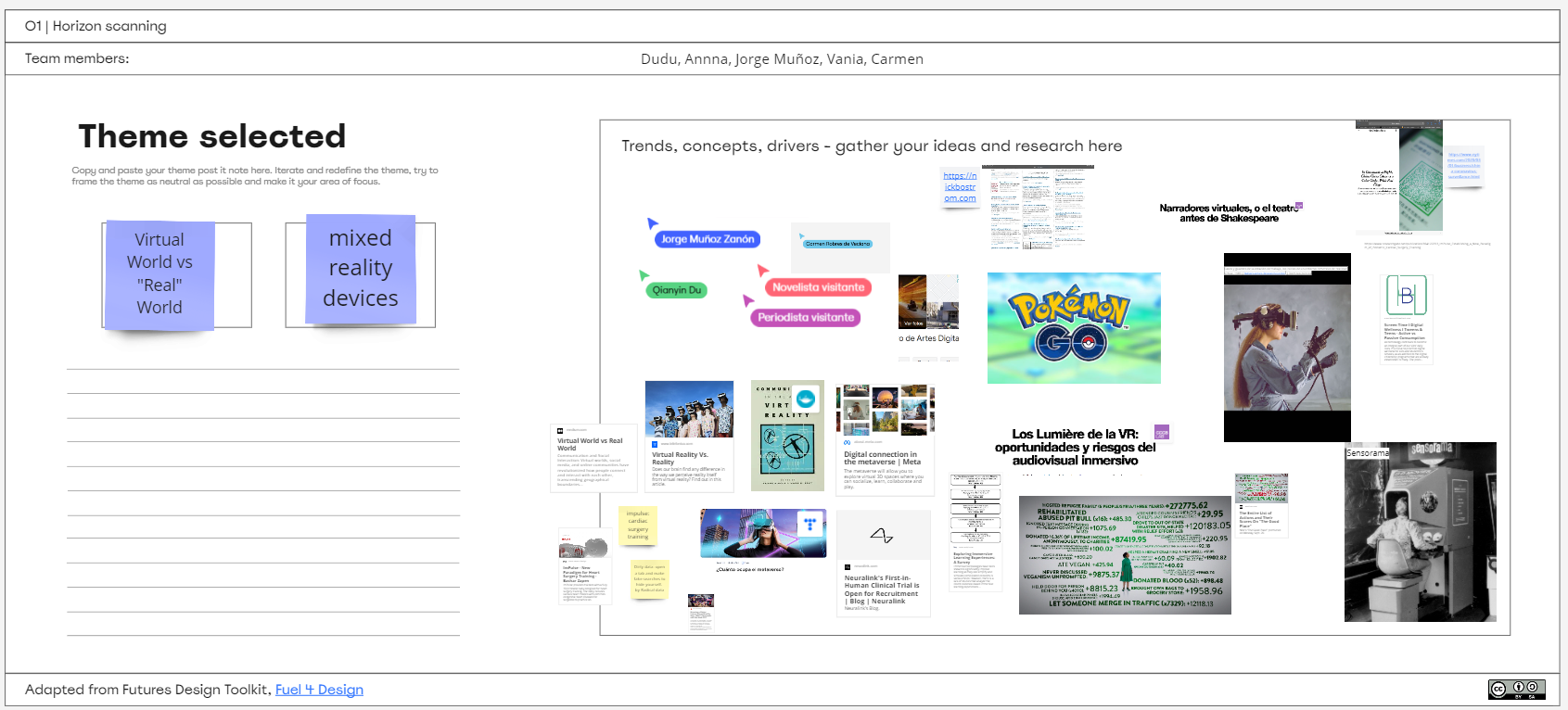Click the team members names text
Image resolution: width=1568 pixels, height=710 pixels.
[782, 58]
